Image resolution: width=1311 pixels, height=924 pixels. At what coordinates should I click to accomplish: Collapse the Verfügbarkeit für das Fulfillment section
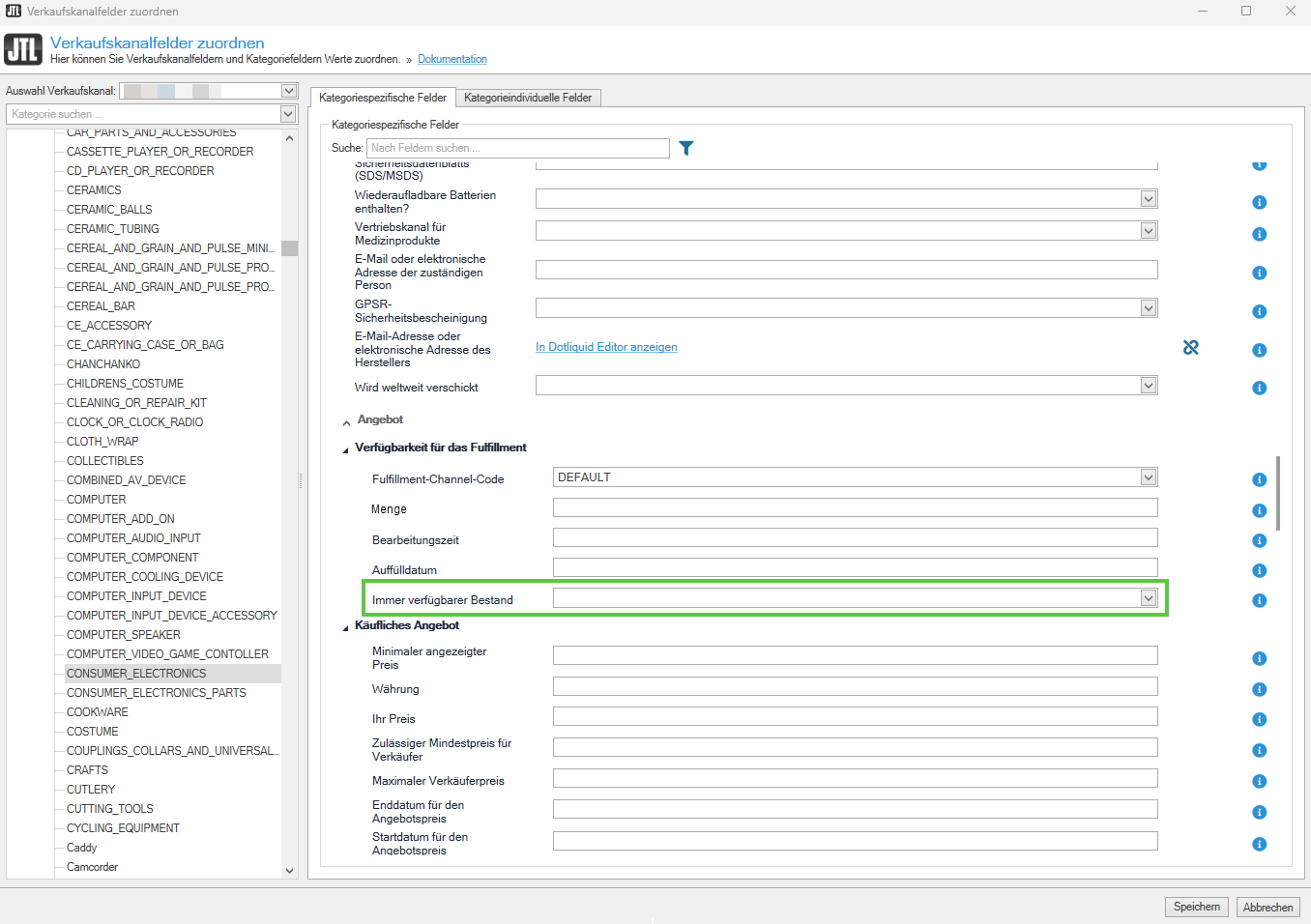[345, 449]
